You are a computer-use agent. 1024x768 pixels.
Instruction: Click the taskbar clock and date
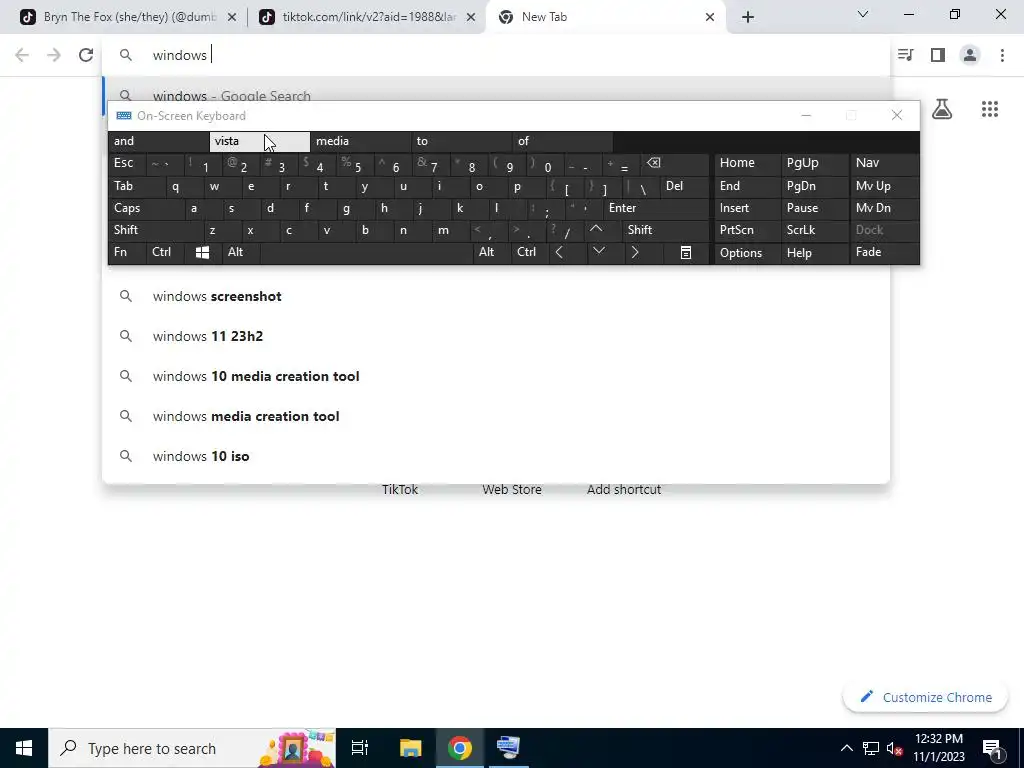click(938, 748)
